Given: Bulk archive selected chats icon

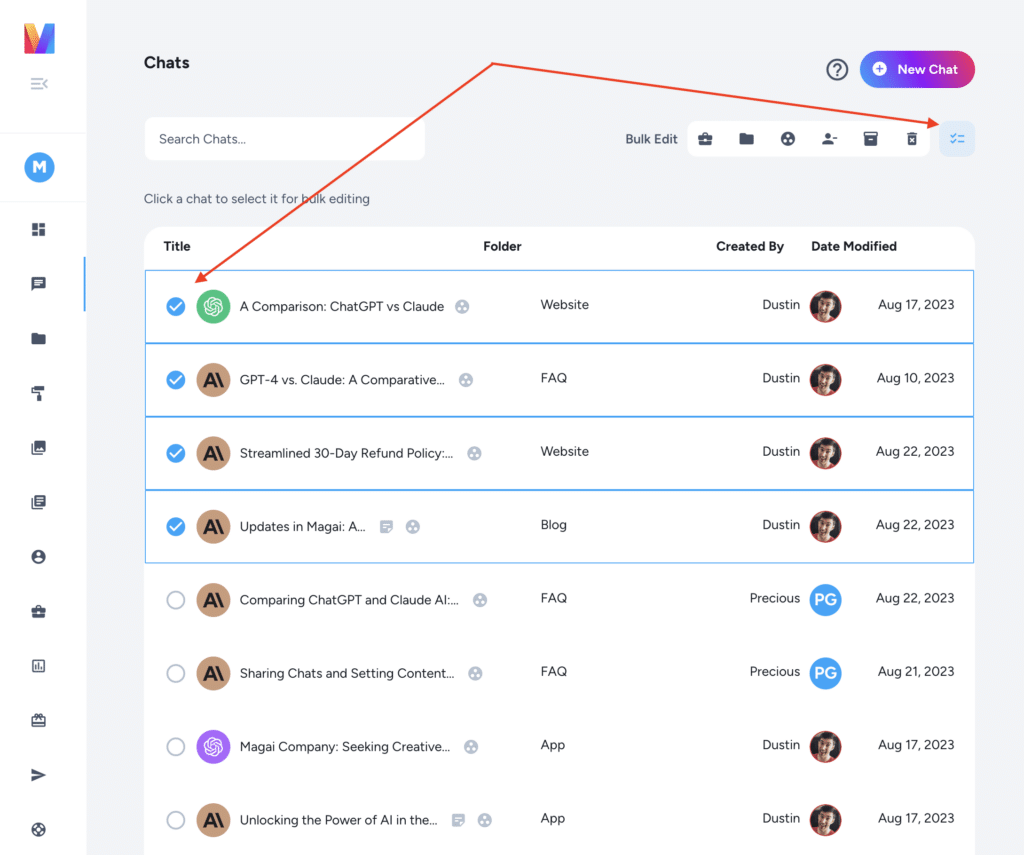Looking at the screenshot, I should pyautogui.click(x=871, y=138).
